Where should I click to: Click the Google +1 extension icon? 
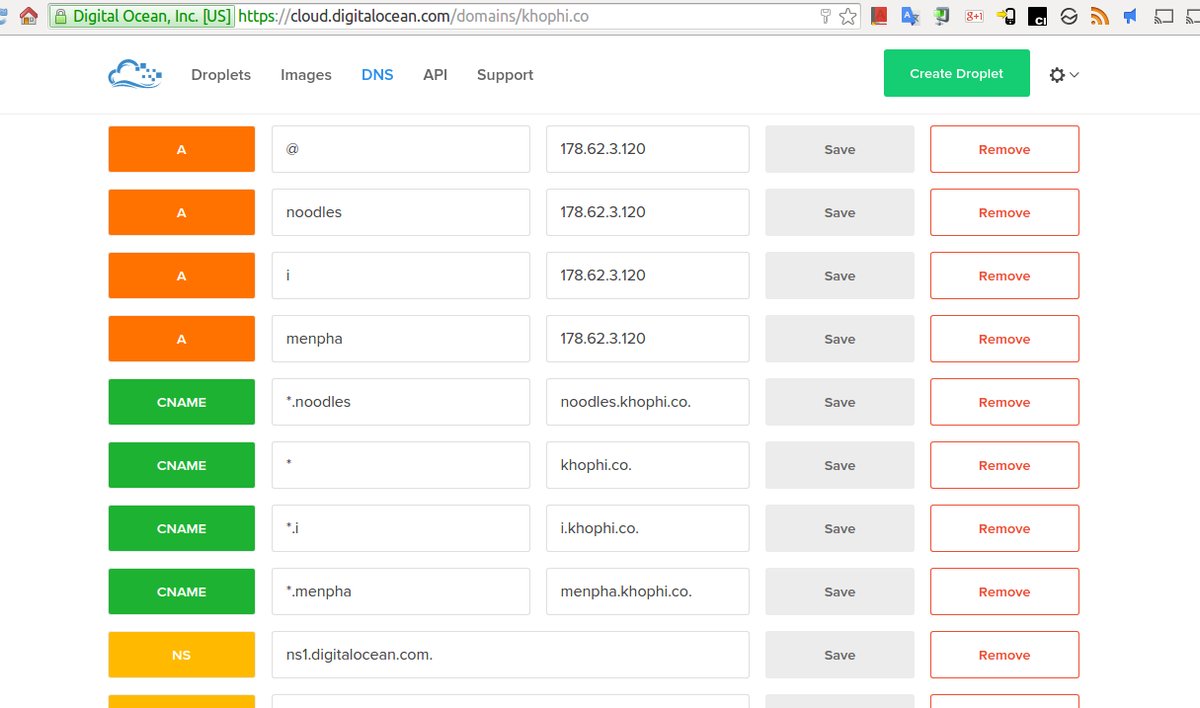974,16
